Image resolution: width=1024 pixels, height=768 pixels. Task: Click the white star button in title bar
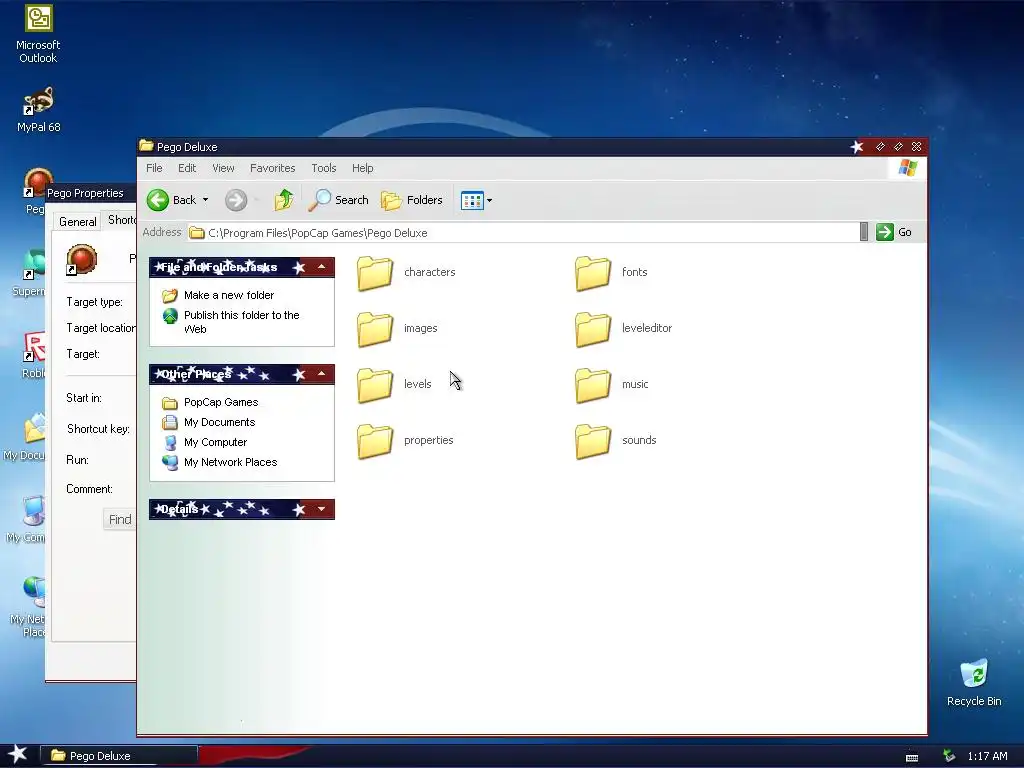[x=857, y=147]
